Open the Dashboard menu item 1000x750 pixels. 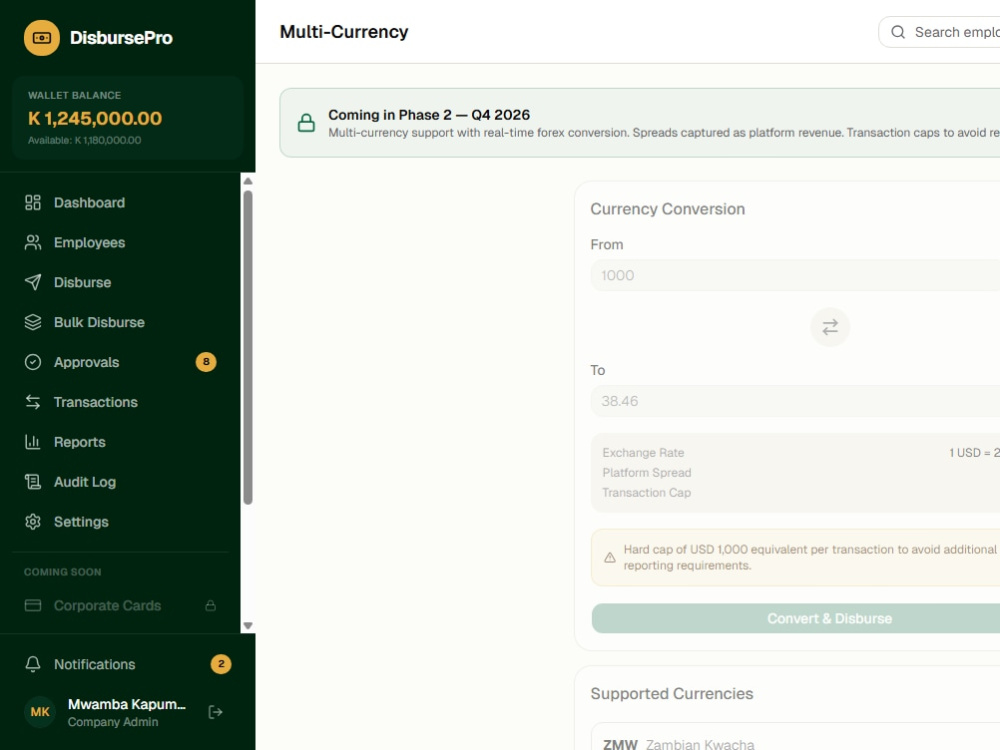tap(121, 203)
